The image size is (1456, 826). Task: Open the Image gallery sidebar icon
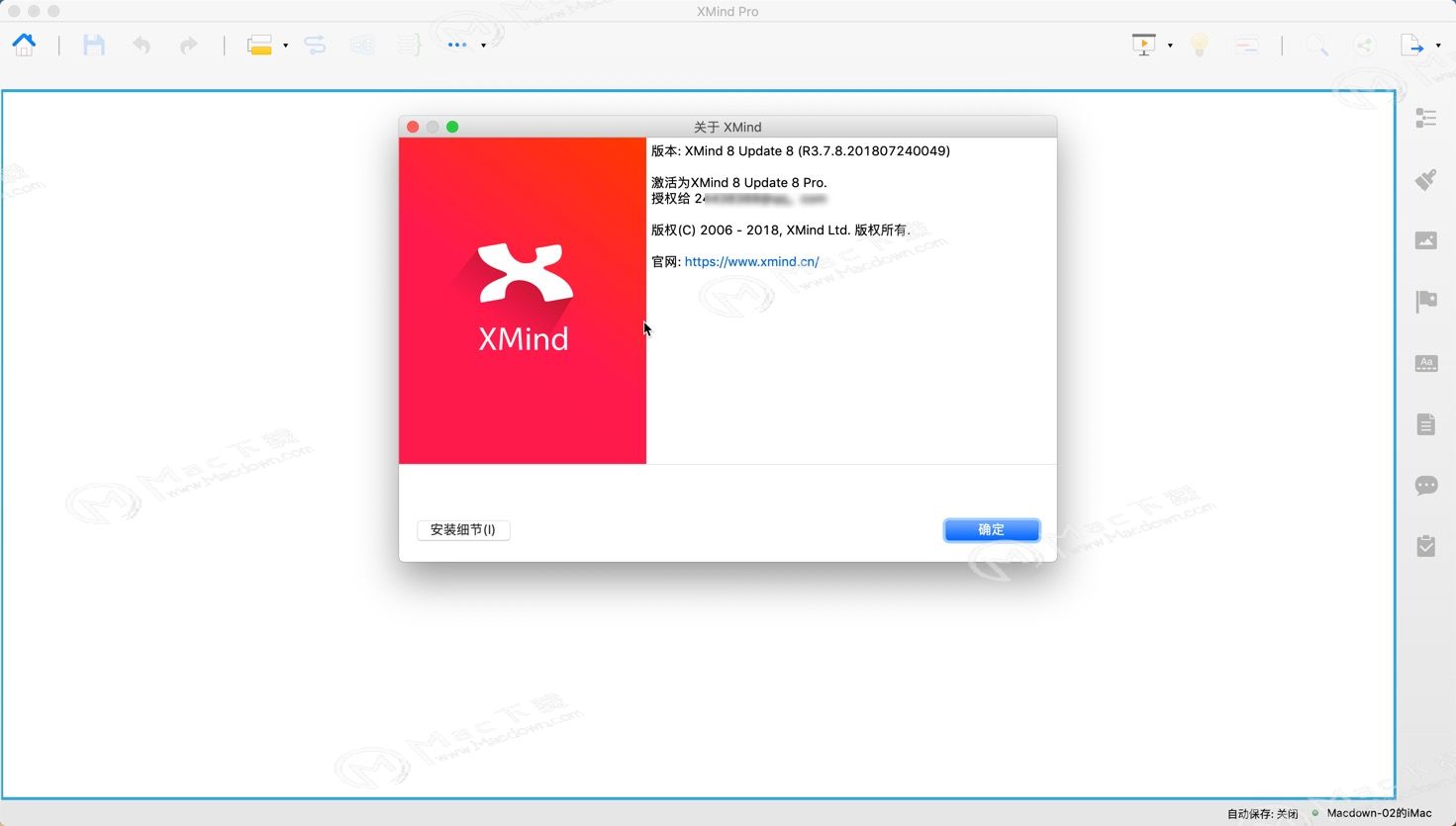point(1426,240)
